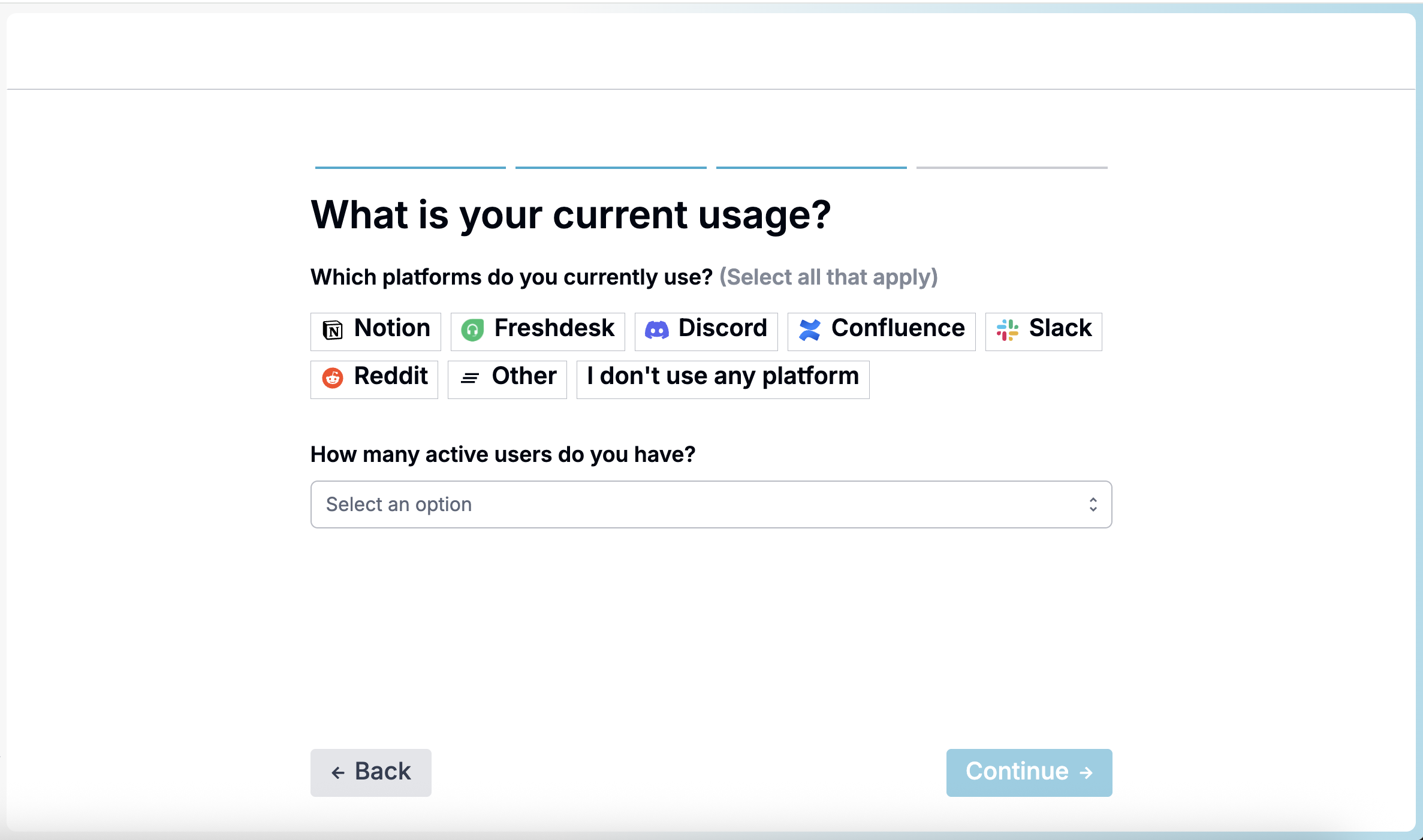Image resolution: width=1423 pixels, height=840 pixels.
Task: Click the third progress step bar
Action: click(x=812, y=168)
